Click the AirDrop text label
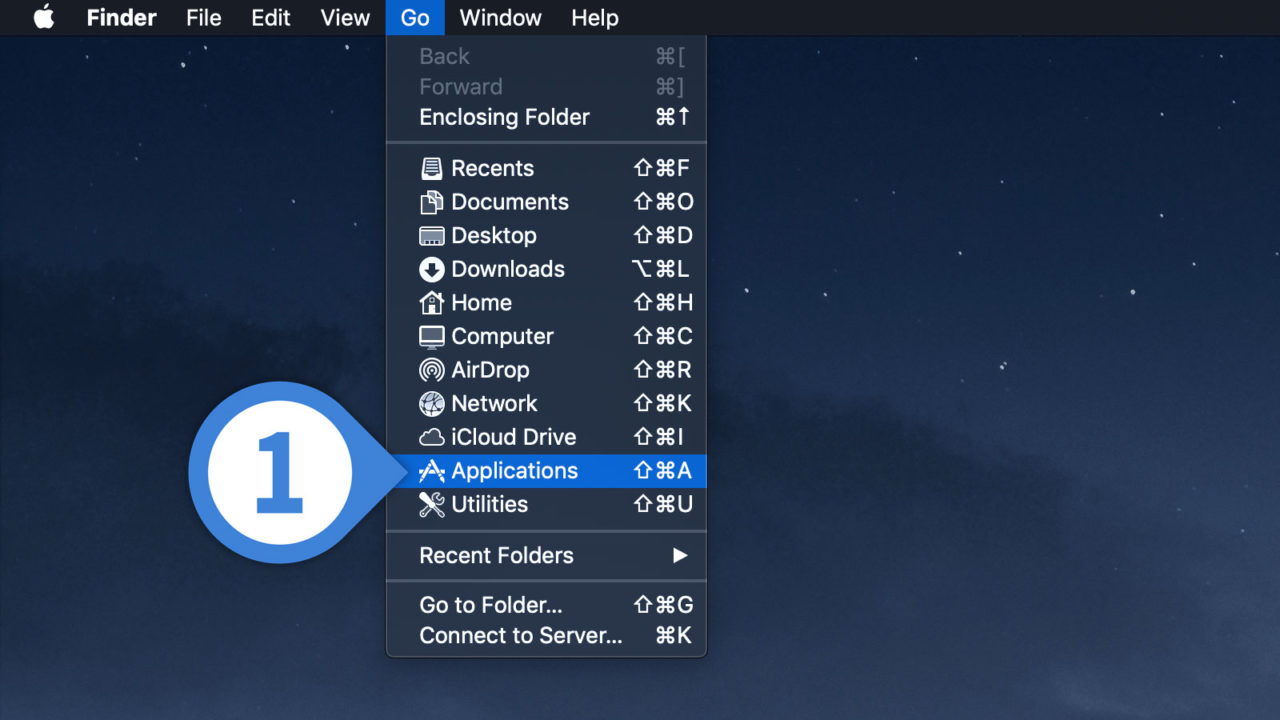This screenshot has width=1280, height=720. (x=490, y=370)
